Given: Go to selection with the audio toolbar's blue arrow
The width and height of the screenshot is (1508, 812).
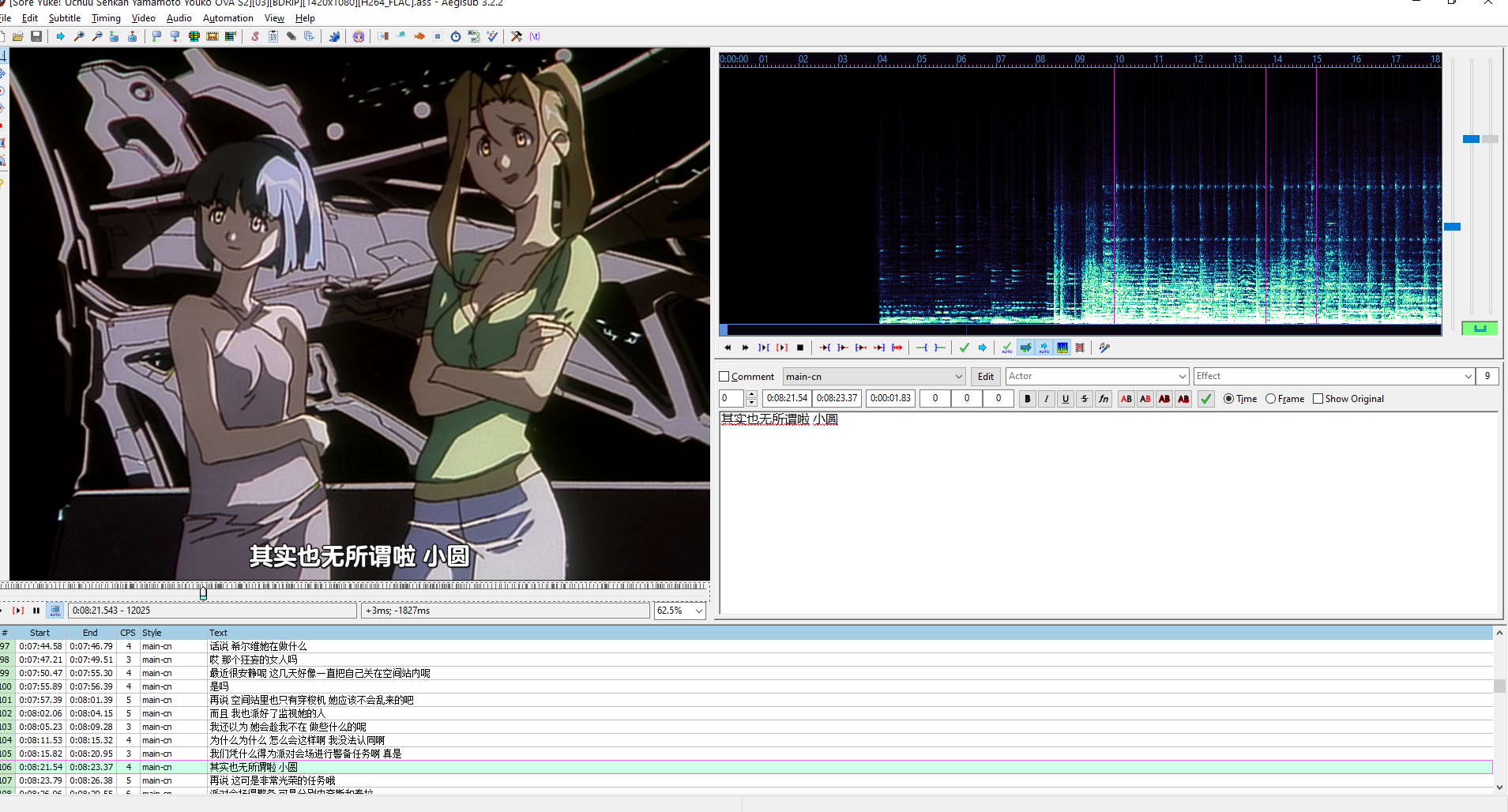Looking at the screenshot, I should point(983,348).
